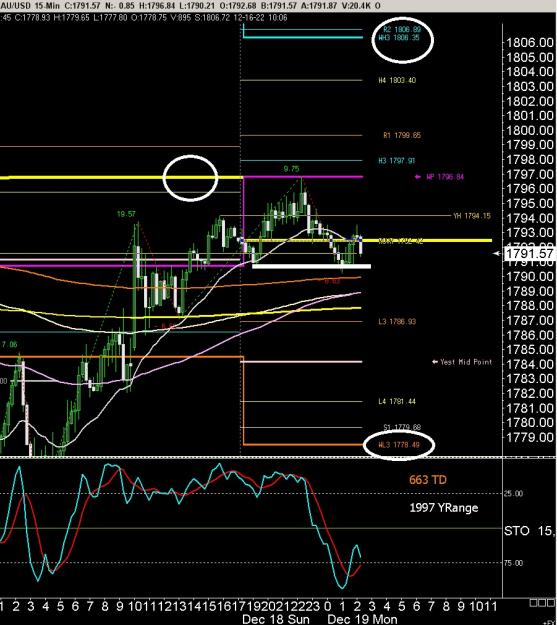Screen dimensions: 557x625
Task: Select the 1997 YRange annotation
Action: pyautogui.click(x=443, y=508)
